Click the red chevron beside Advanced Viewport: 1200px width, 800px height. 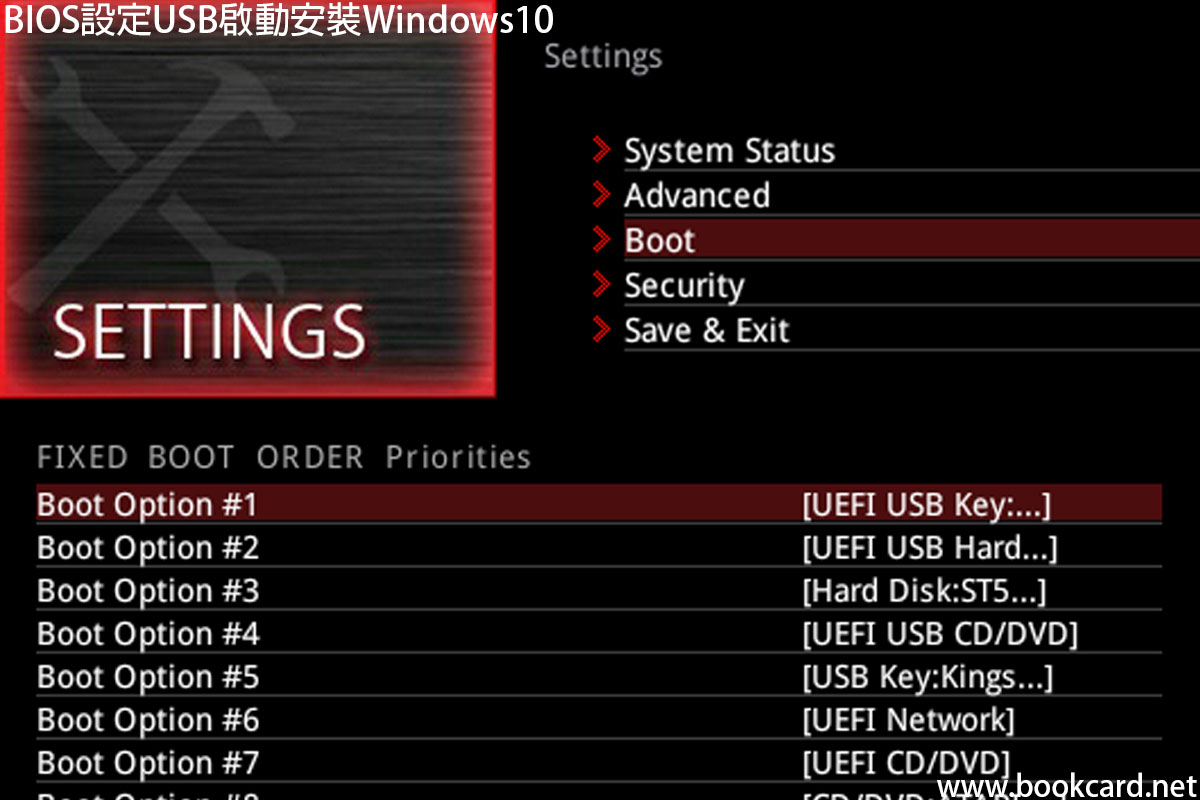point(601,194)
